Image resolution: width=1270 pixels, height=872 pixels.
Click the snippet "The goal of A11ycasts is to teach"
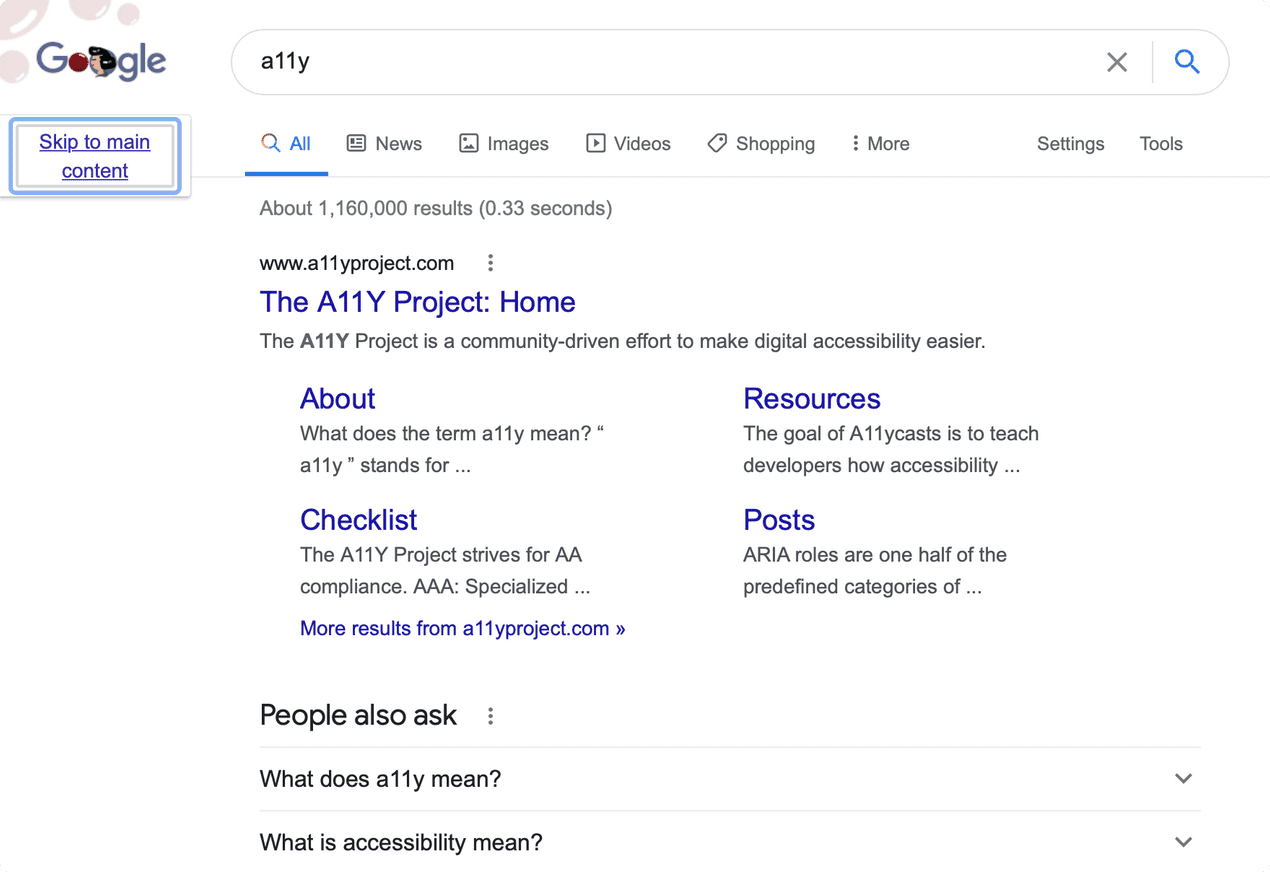pos(891,434)
